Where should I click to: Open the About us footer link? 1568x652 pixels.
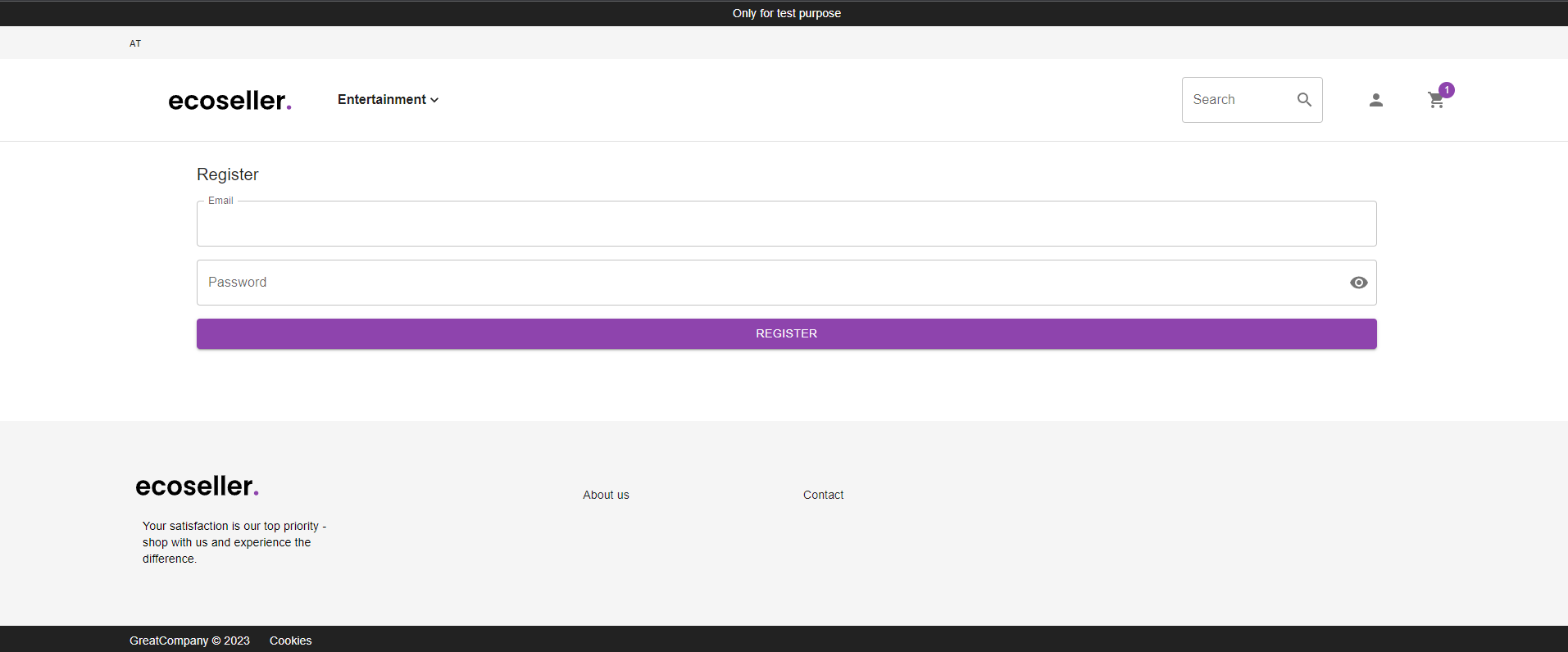(606, 495)
